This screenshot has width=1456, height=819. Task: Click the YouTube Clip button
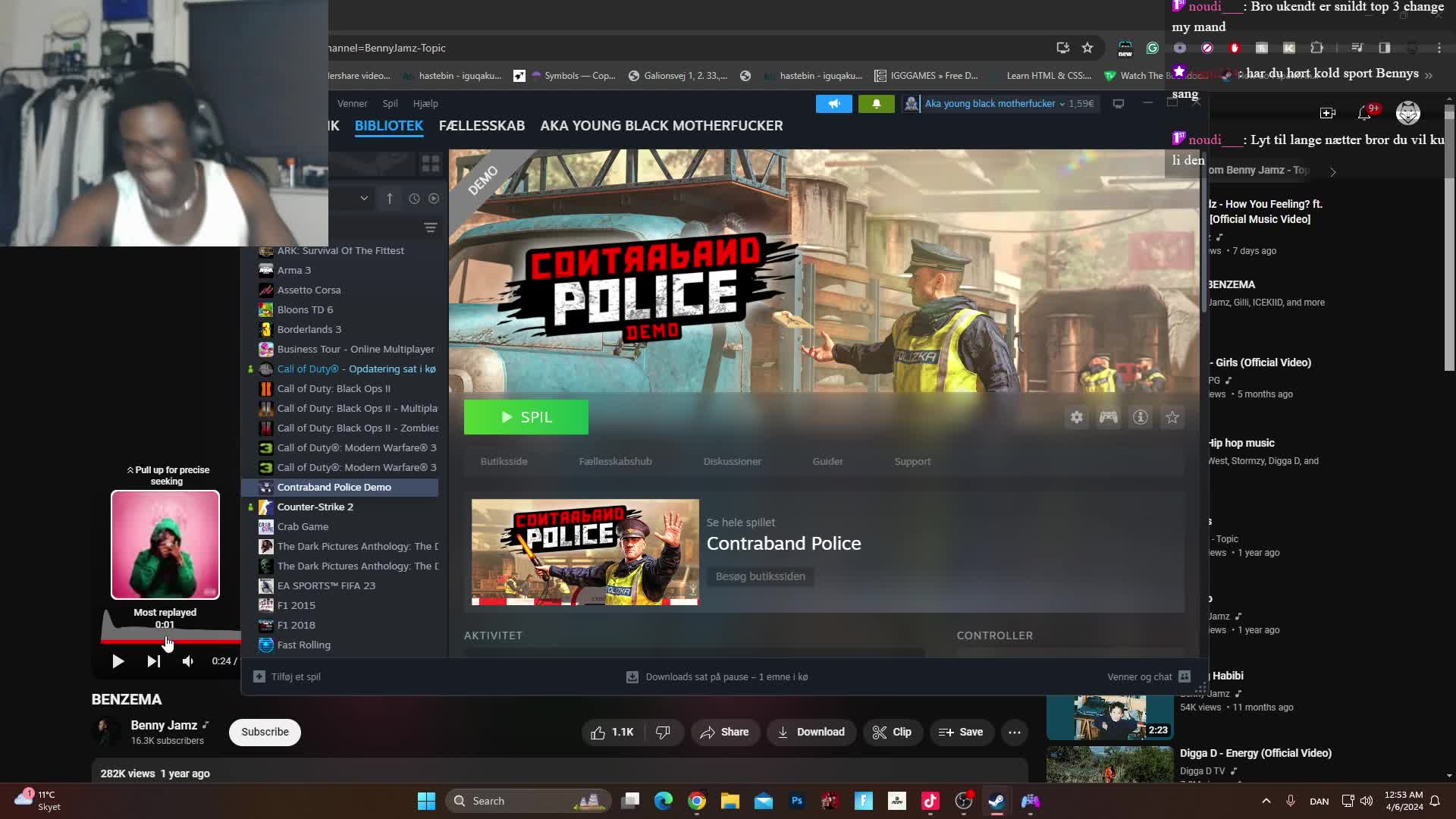(892, 732)
